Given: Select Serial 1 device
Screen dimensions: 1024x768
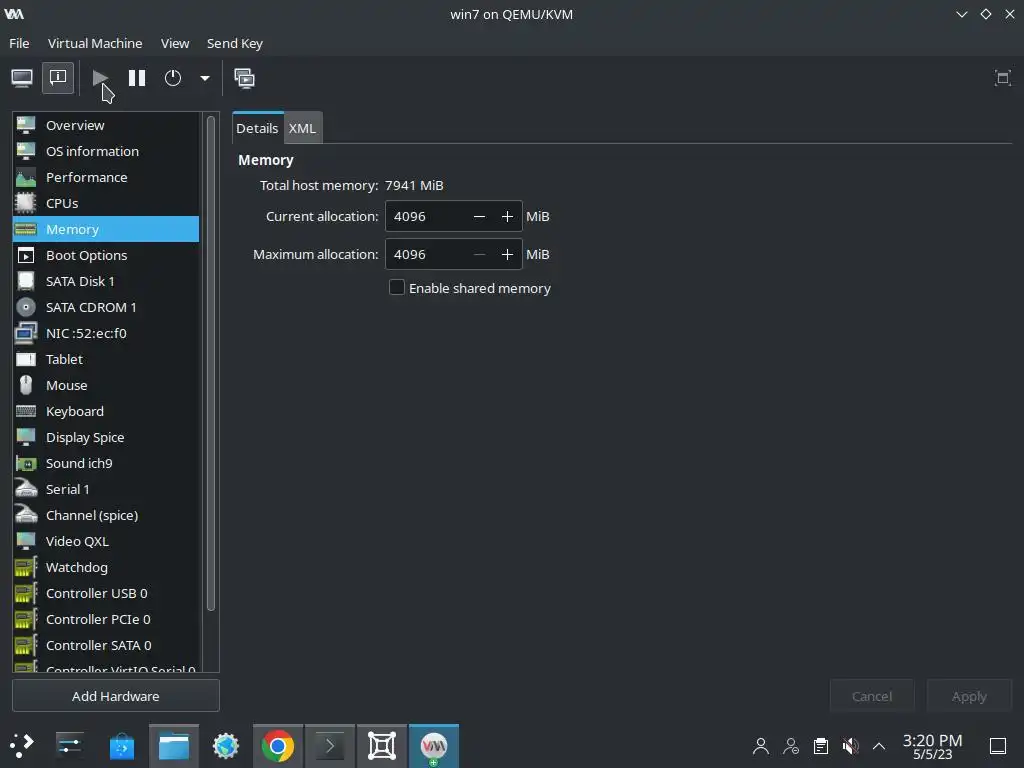Looking at the screenshot, I should (106, 489).
